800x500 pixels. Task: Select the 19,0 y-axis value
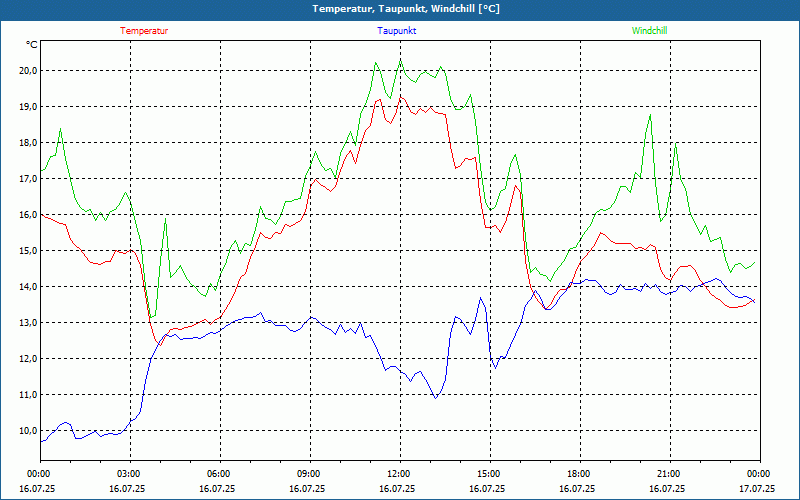(x=28, y=107)
